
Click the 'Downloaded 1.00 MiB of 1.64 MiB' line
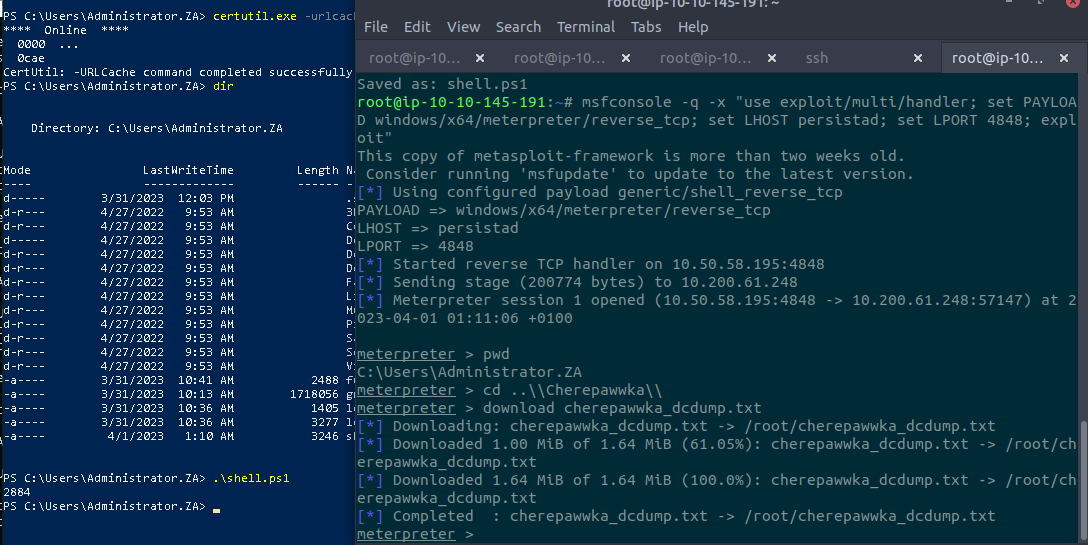coord(717,453)
